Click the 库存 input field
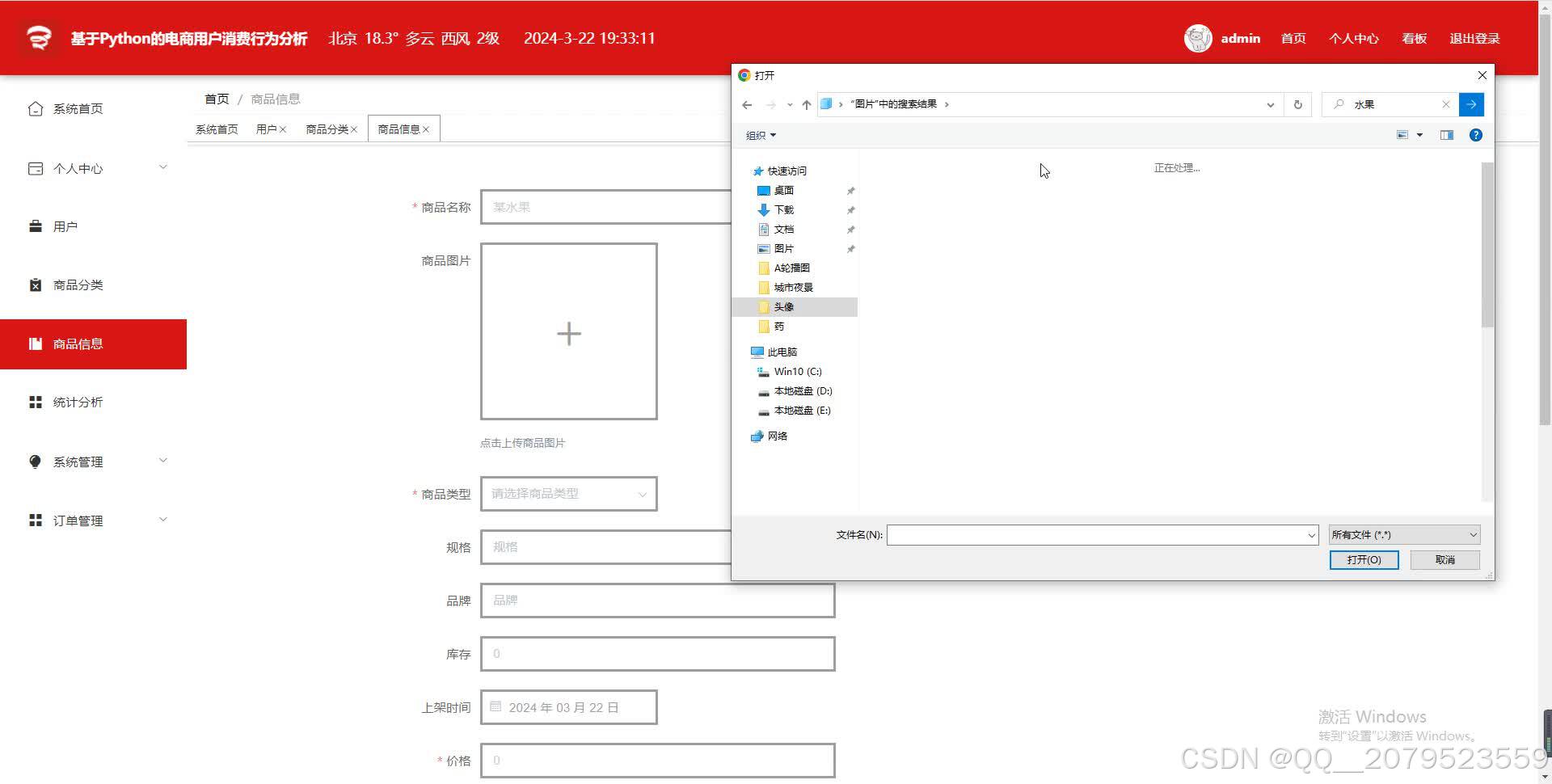The image size is (1552, 784). (657, 654)
